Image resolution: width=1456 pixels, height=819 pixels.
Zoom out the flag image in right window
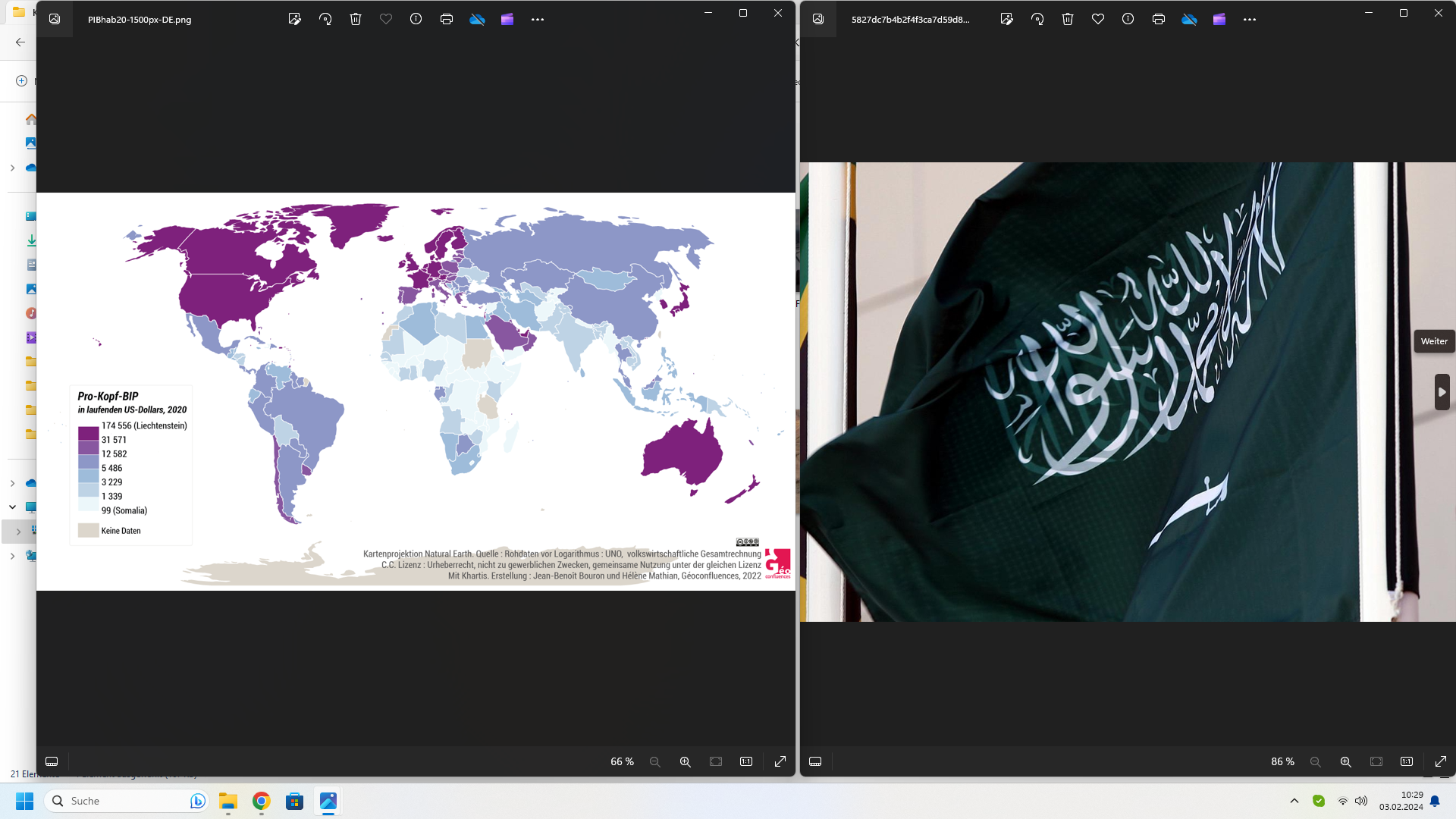click(1316, 761)
